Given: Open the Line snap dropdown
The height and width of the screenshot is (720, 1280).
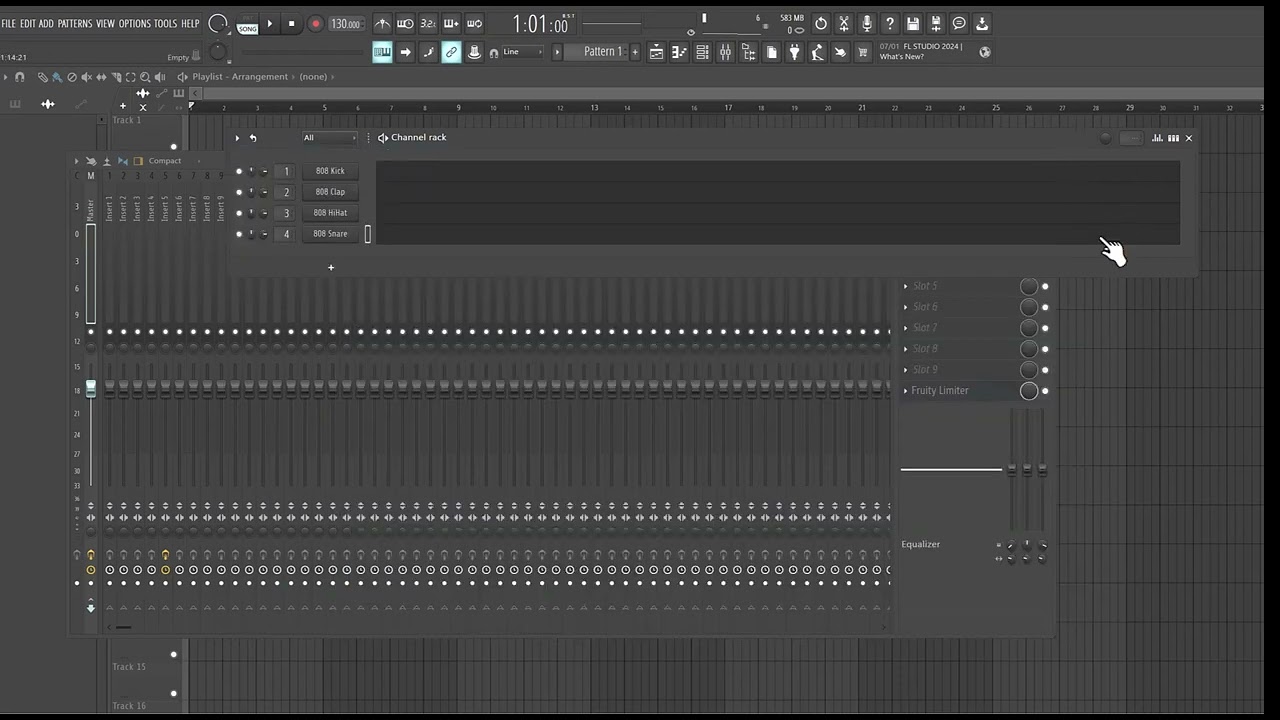Looking at the screenshot, I should [x=524, y=52].
